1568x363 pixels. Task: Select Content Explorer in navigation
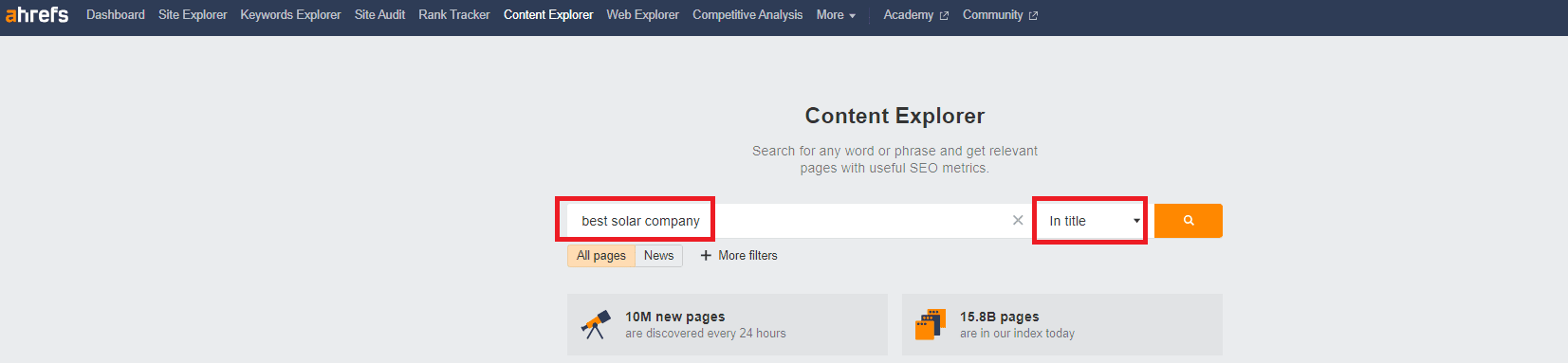[548, 15]
